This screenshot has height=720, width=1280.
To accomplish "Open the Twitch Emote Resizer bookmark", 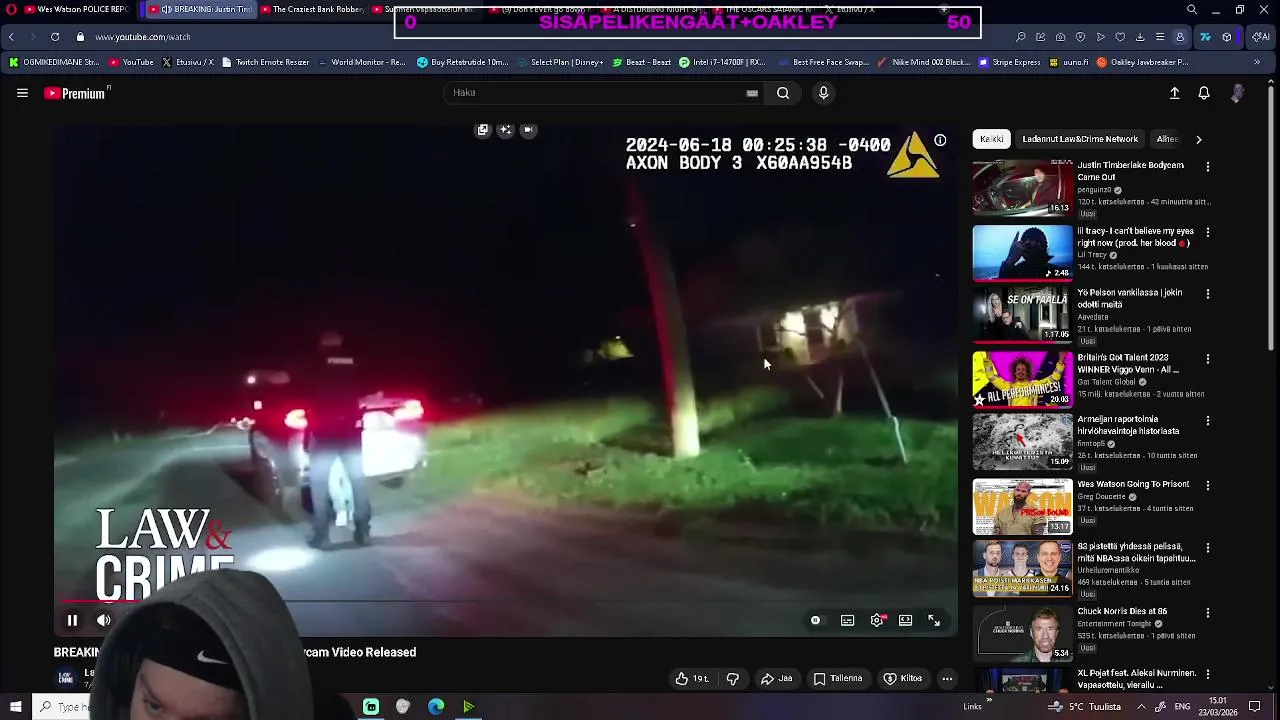I will pos(265,62).
